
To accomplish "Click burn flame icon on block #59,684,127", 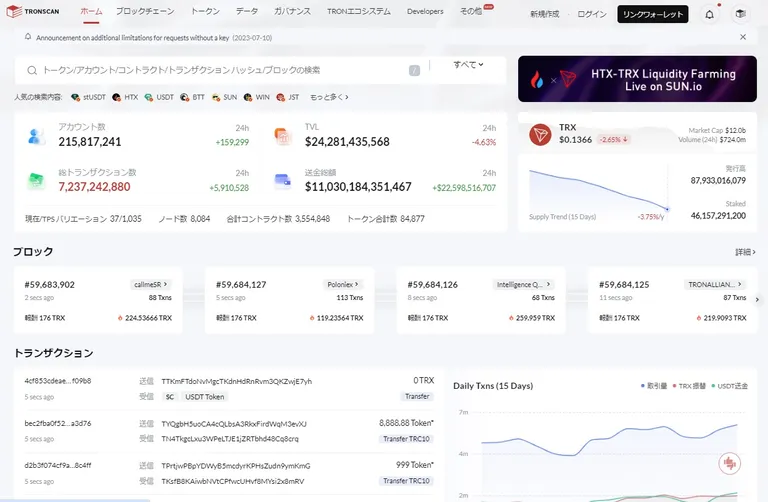I will coord(312,318).
